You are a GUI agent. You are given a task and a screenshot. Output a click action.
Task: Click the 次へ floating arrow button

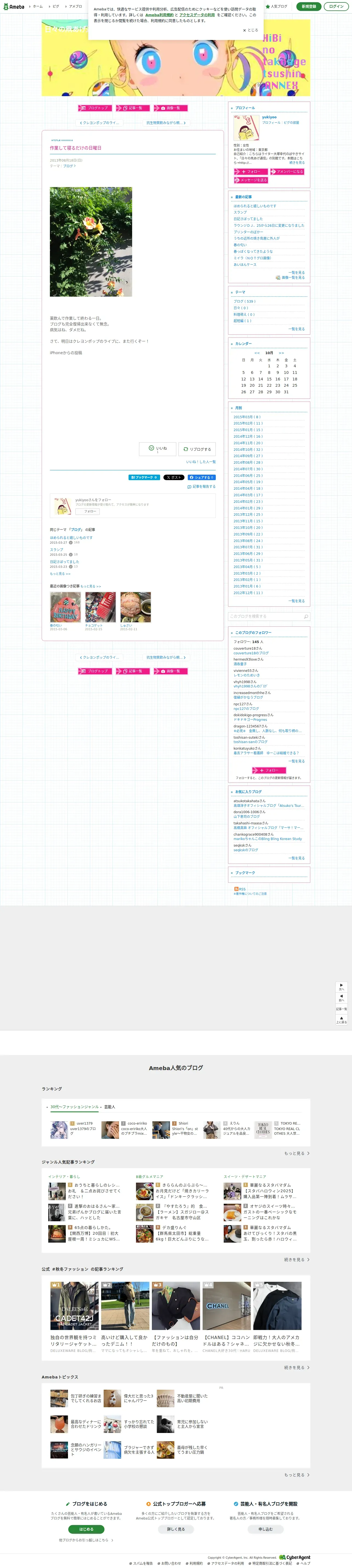342,987
